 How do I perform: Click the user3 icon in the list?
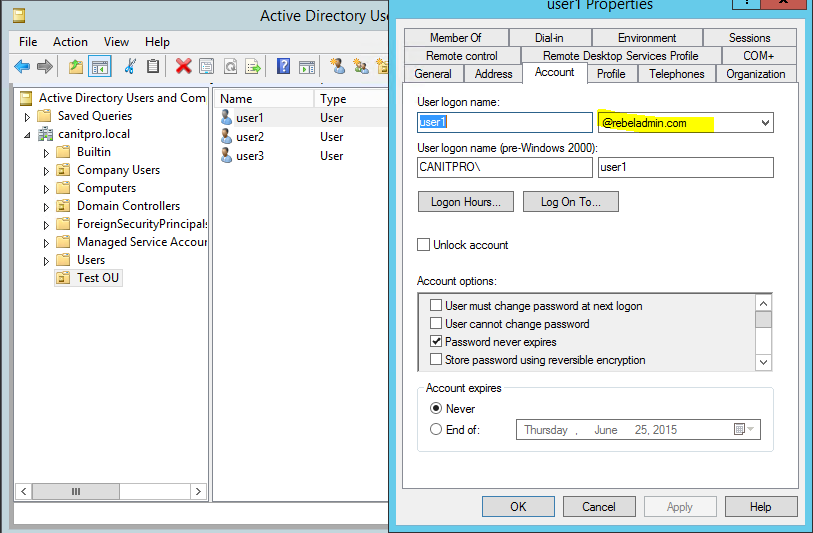226,155
